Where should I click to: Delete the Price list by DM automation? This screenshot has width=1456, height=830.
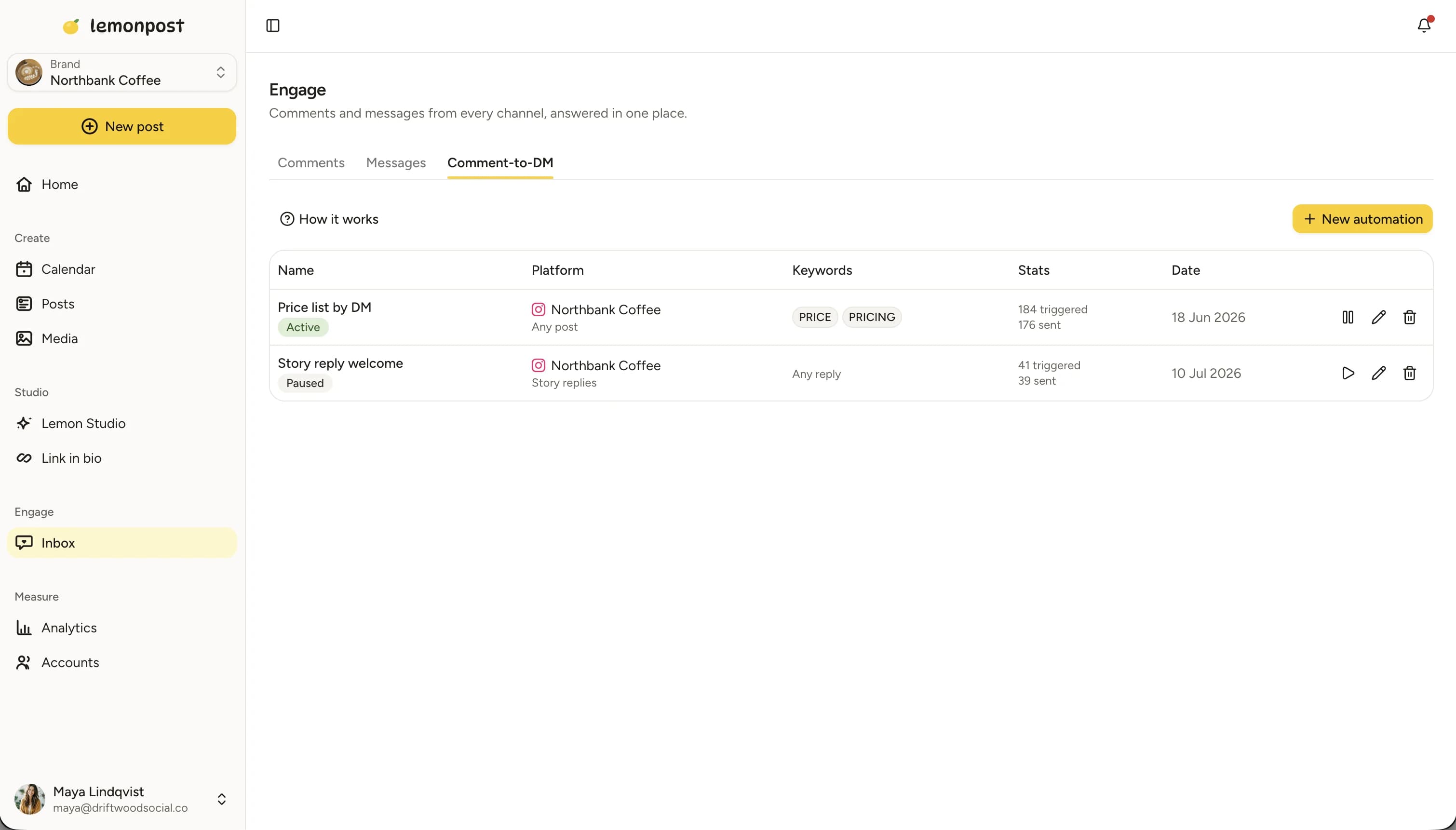click(x=1409, y=317)
